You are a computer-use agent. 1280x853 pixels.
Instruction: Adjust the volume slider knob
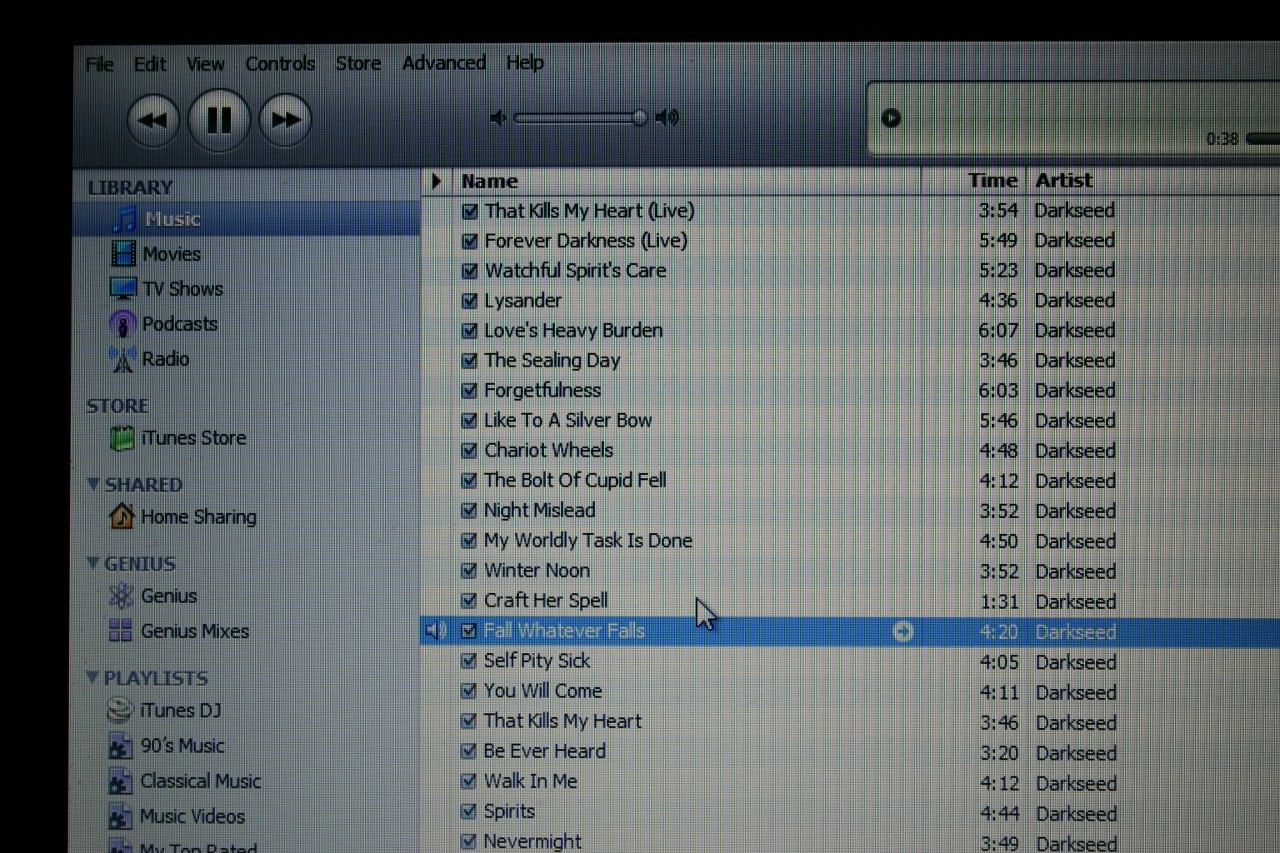(x=640, y=118)
